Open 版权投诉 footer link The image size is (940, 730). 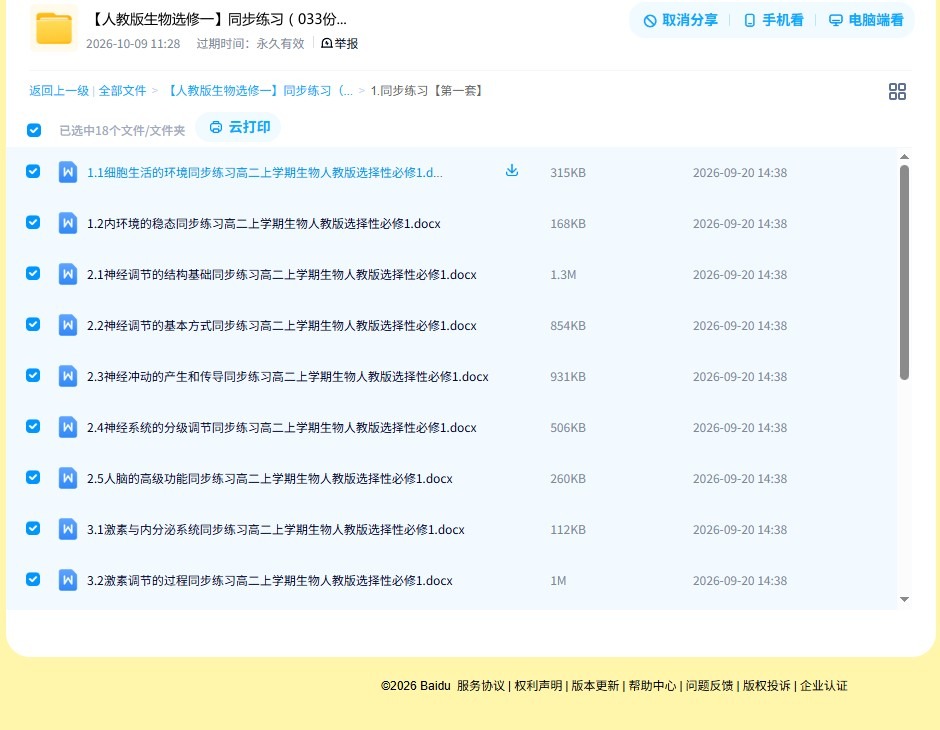pyautogui.click(x=766, y=686)
